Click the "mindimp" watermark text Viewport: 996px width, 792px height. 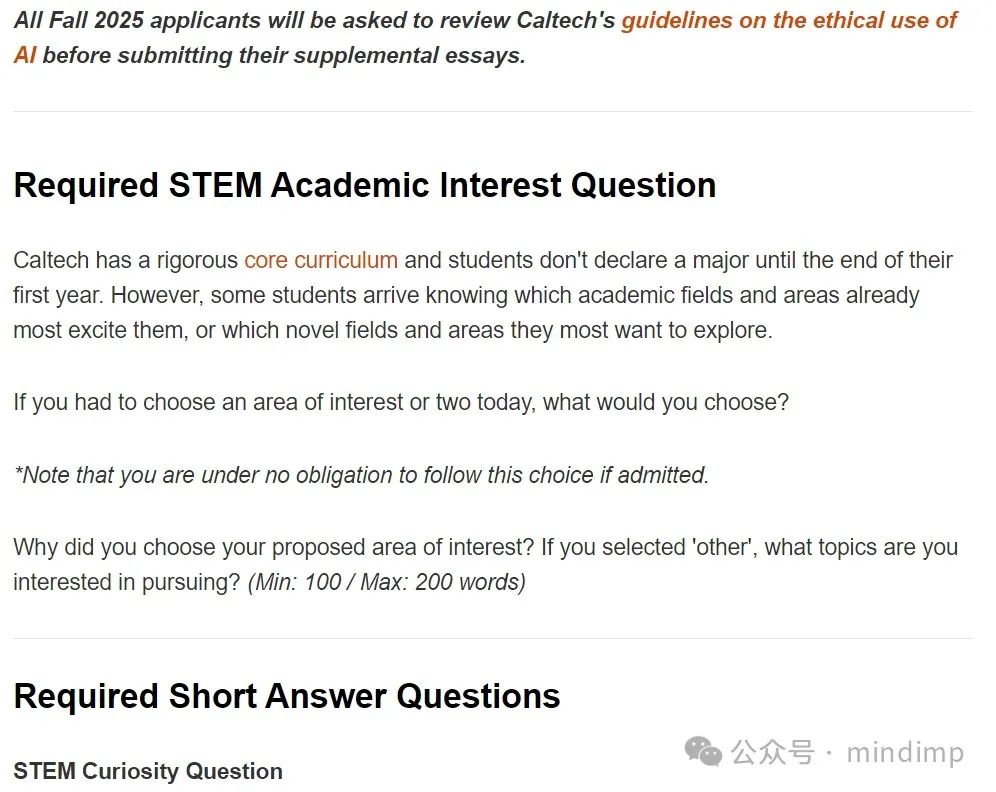point(905,752)
